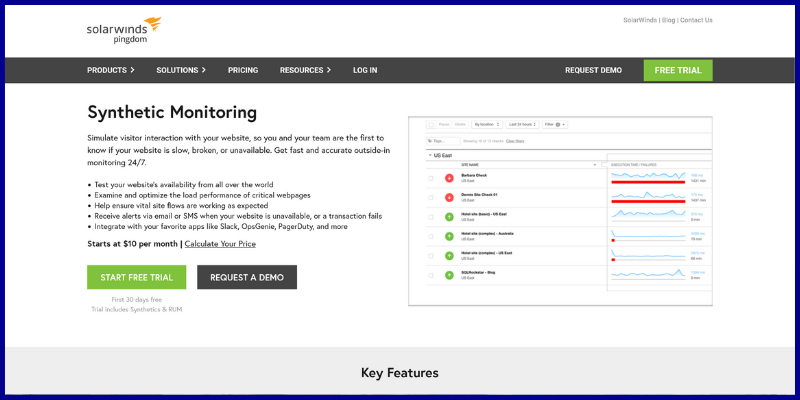Select checkbox for Hotel site (basic) - US East

click(x=431, y=217)
